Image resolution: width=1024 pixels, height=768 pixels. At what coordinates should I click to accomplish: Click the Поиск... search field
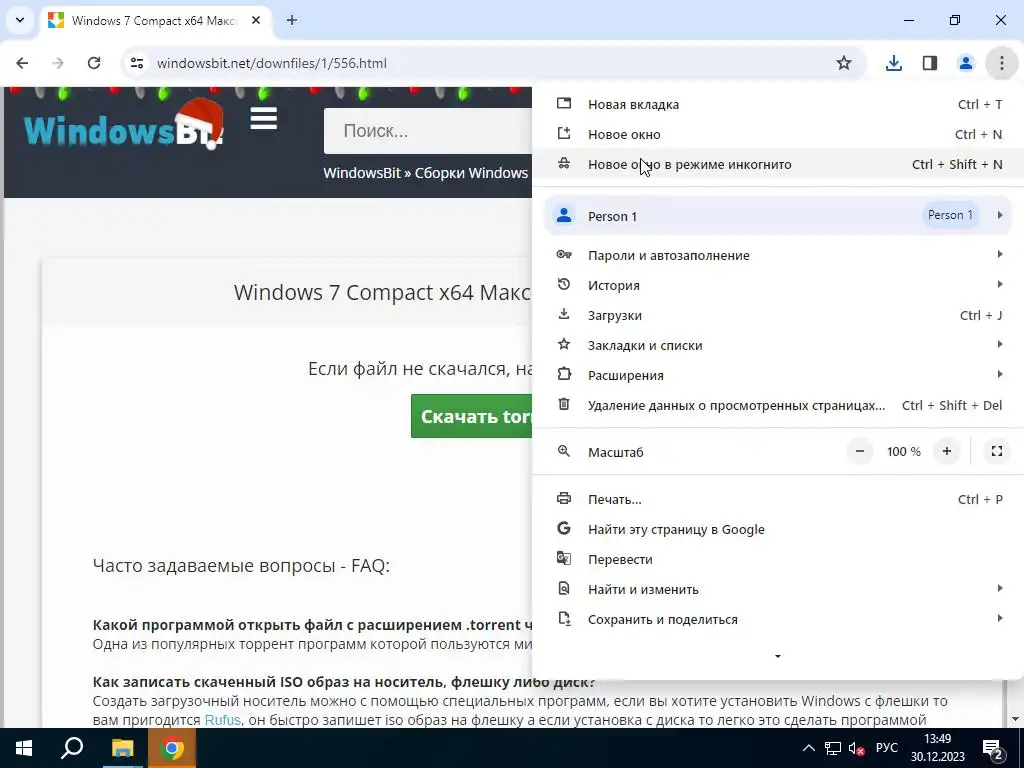click(x=428, y=131)
